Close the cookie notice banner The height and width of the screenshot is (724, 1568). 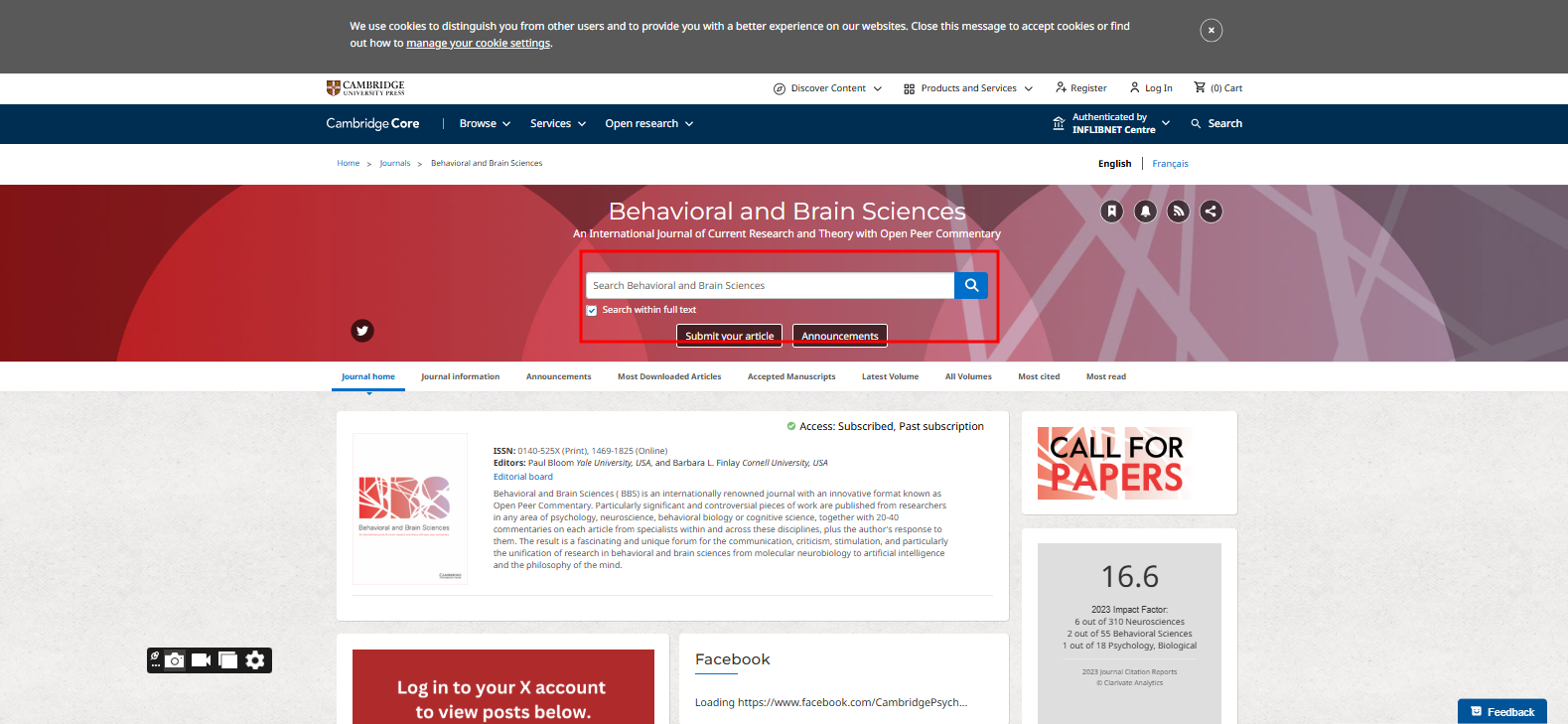pos(1211,31)
